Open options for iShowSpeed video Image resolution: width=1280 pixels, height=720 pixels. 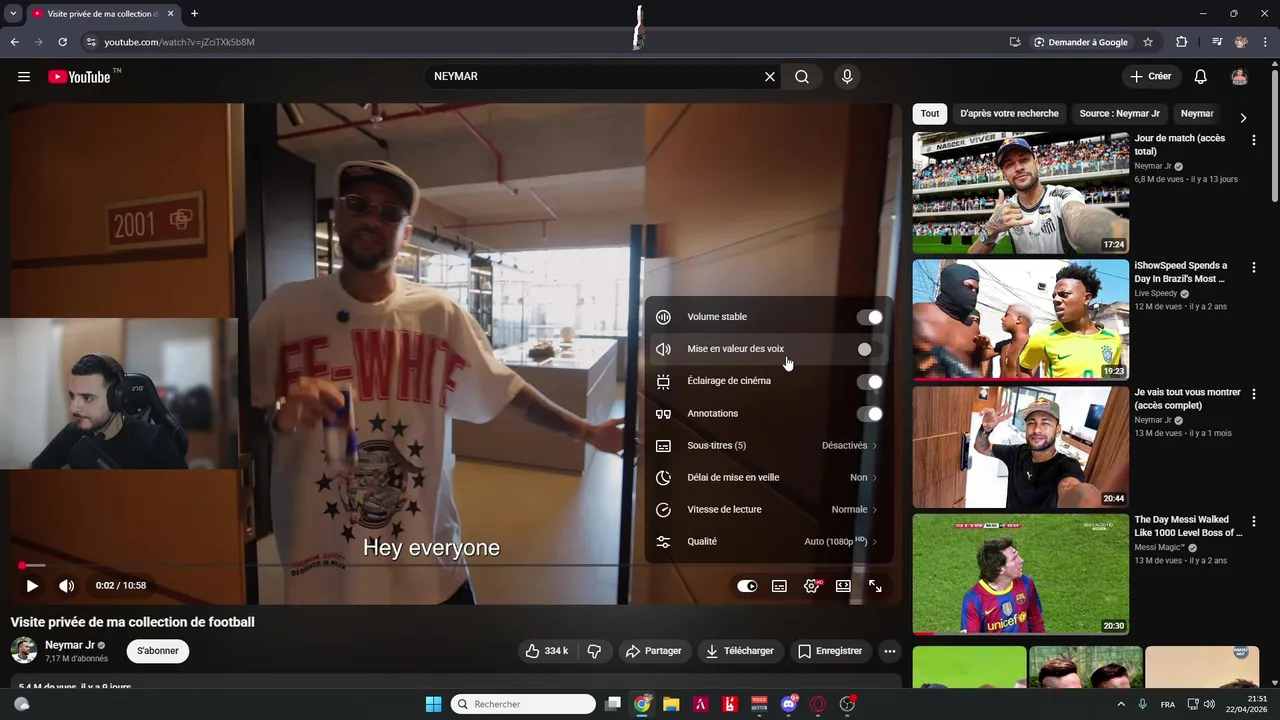coord(1253,267)
